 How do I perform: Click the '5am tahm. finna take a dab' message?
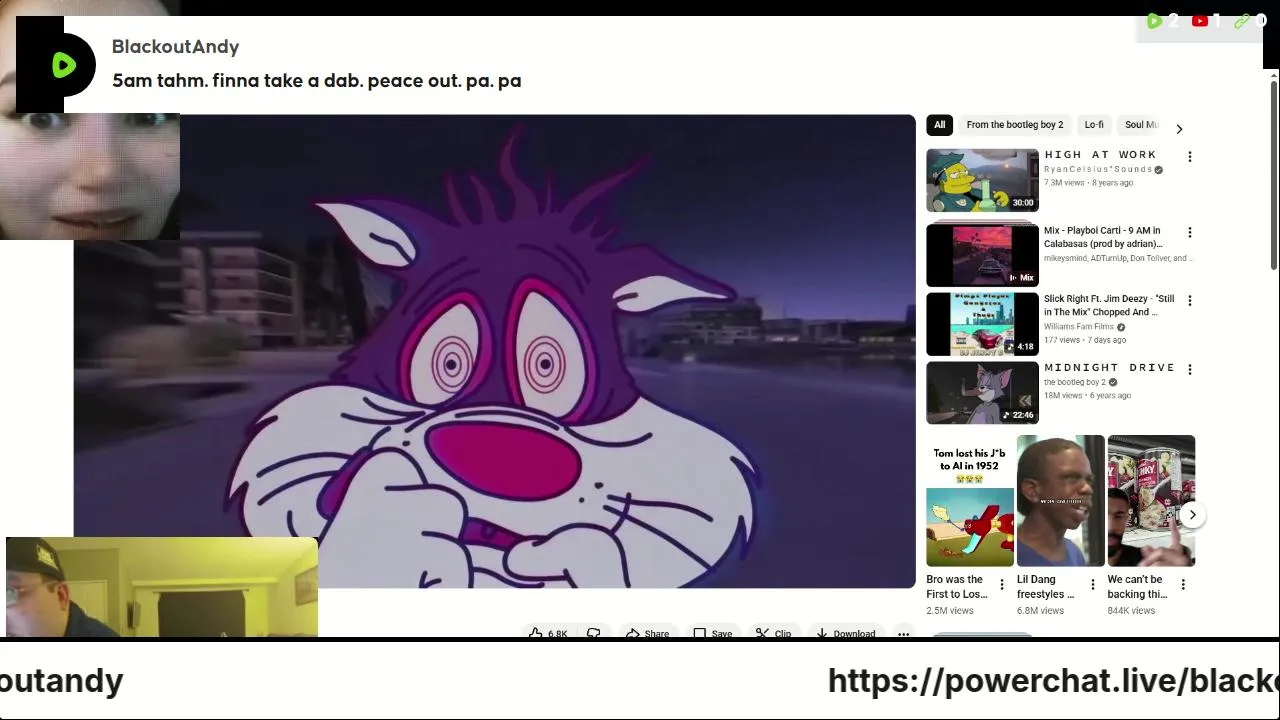point(316,81)
